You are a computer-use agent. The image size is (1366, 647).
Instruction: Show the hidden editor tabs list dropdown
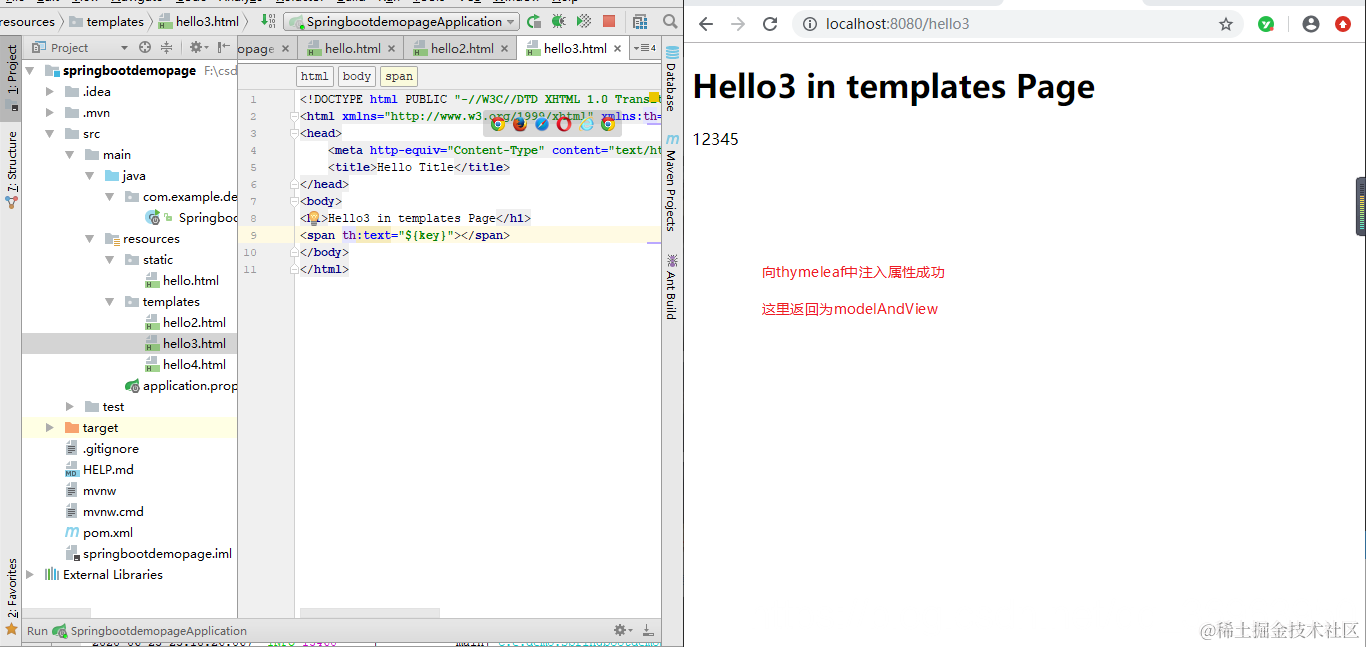[x=644, y=48]
